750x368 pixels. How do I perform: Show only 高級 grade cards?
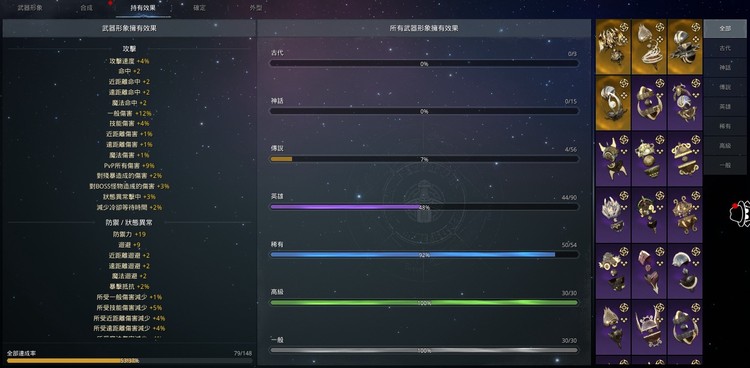click(725, 145)
